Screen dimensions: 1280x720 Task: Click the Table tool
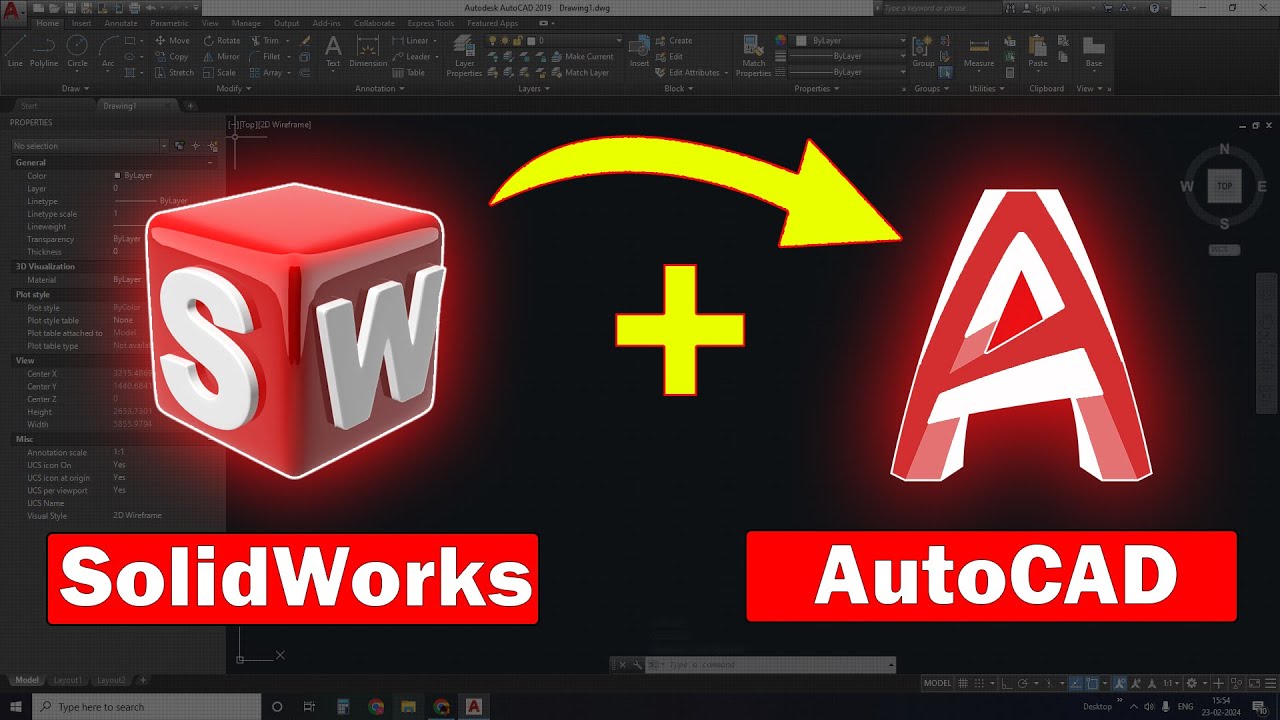409,73
